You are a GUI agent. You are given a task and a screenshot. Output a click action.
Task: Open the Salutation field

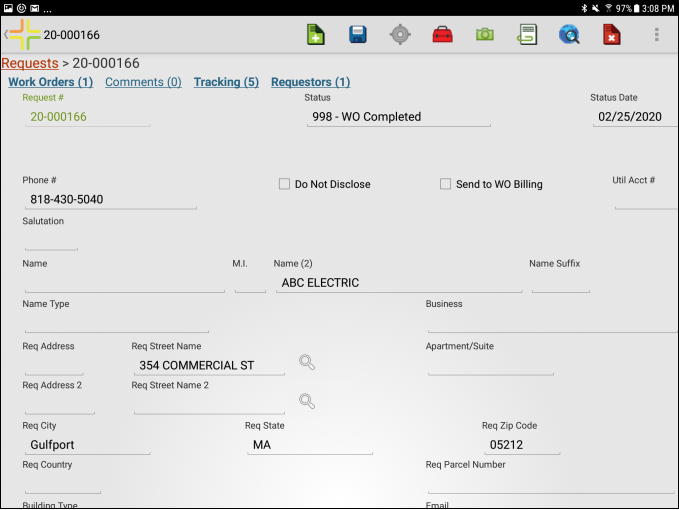click(x=51, y=242)
